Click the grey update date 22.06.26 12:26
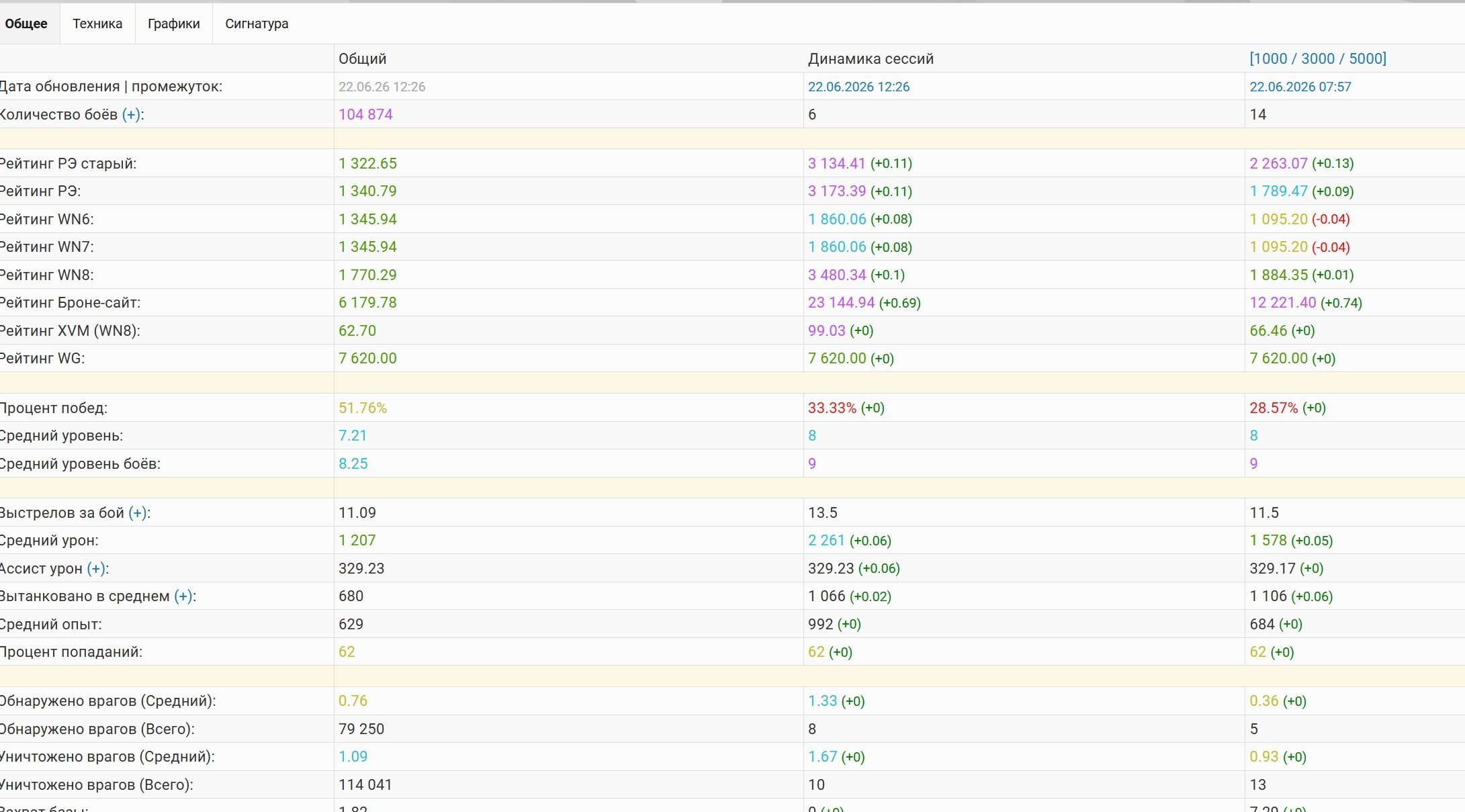Image resolution: width=1465 pixels, height=812 pixels. pos(382,87)
